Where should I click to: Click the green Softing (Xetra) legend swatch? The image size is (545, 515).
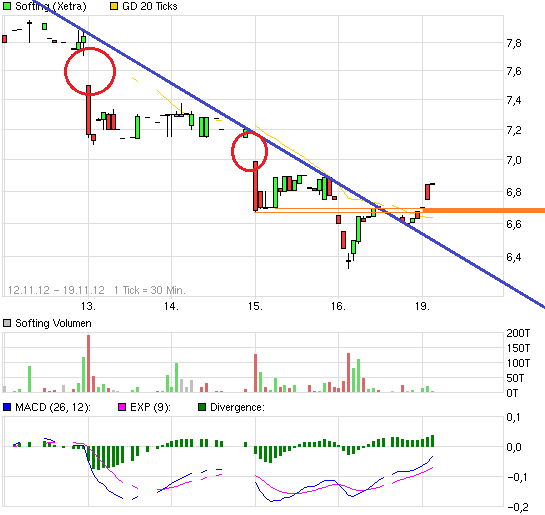(x=7, y=6)
